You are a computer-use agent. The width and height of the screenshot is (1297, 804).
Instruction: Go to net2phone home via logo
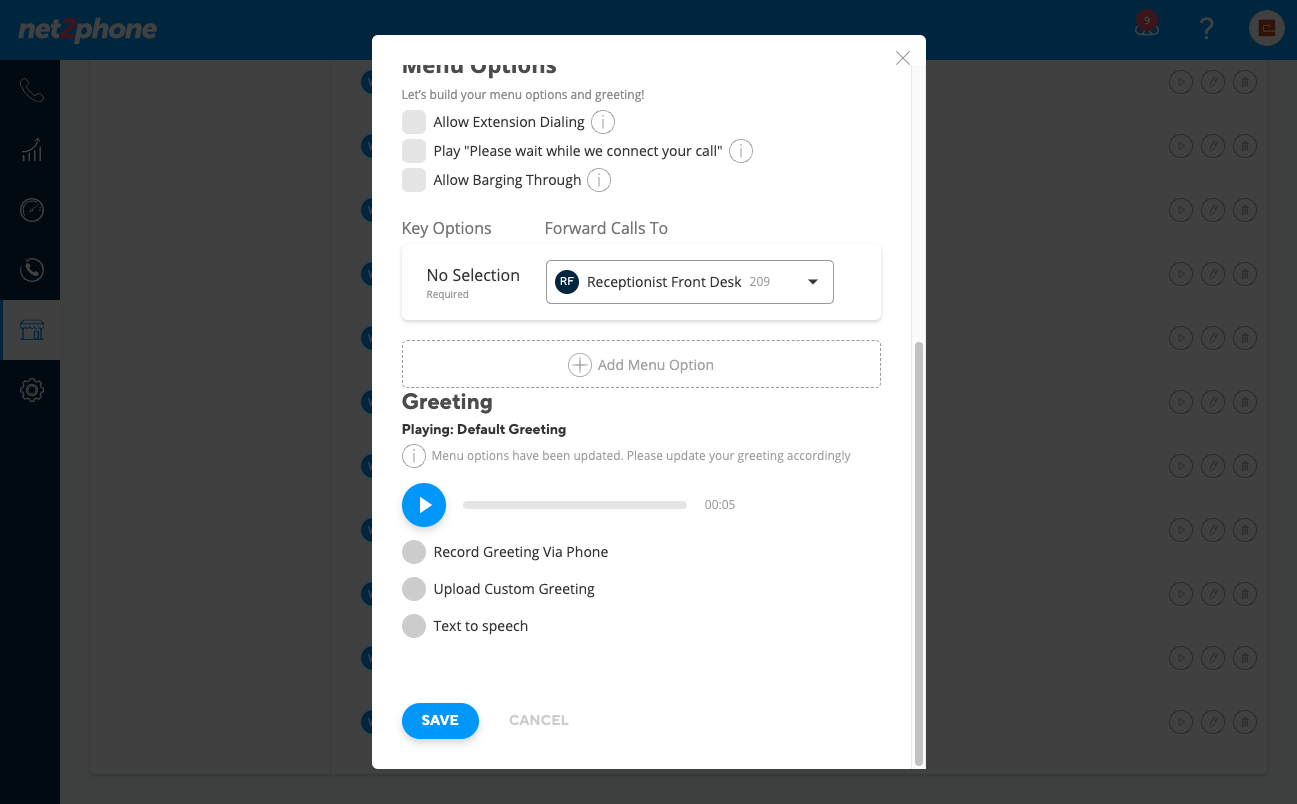[x=88, y=30]
